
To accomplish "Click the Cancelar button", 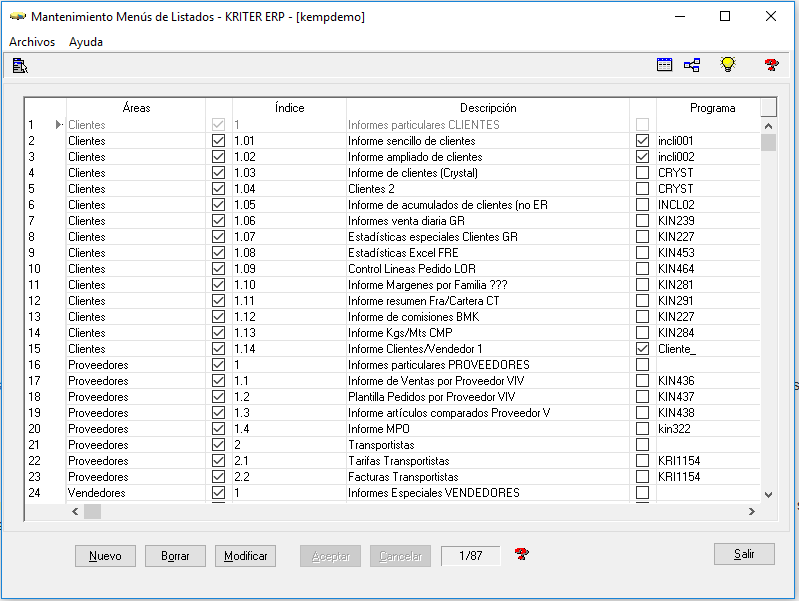I will coord(401,556).
